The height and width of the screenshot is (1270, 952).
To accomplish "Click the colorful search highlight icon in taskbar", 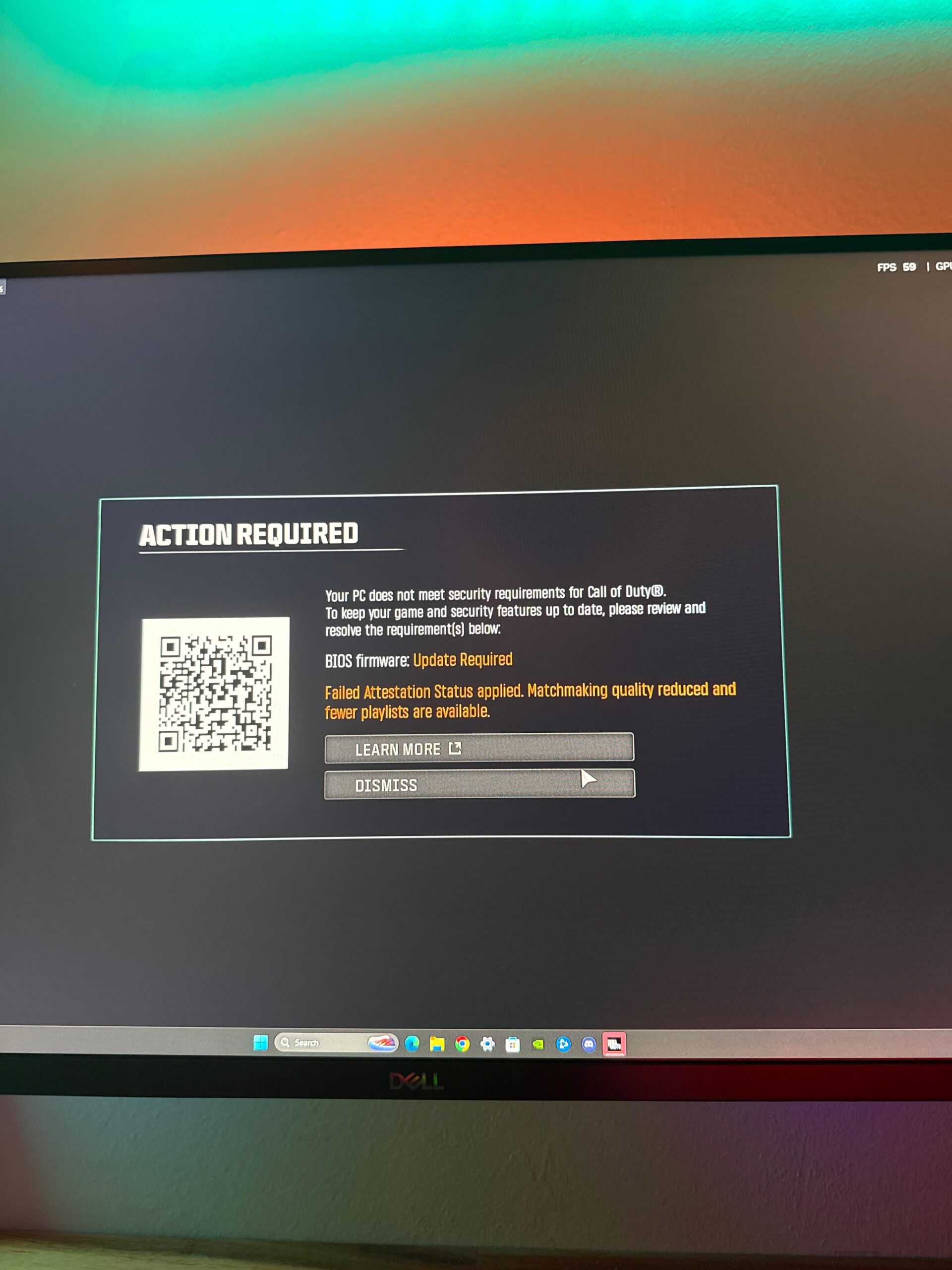I will [382, 1042].
